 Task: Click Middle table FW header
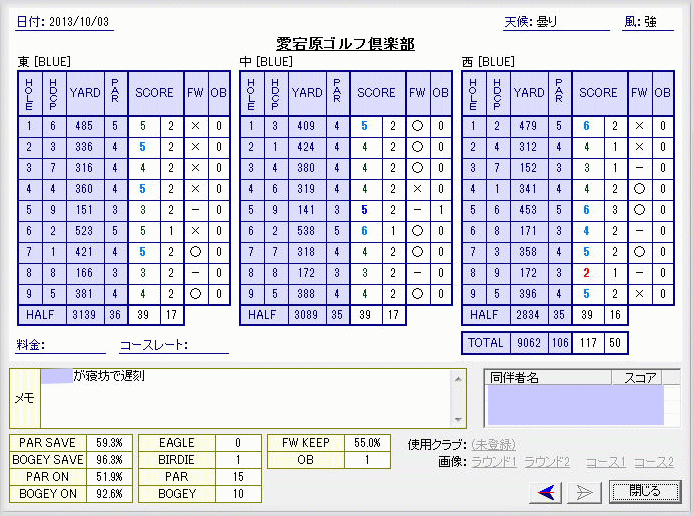(x=417, y=93)
